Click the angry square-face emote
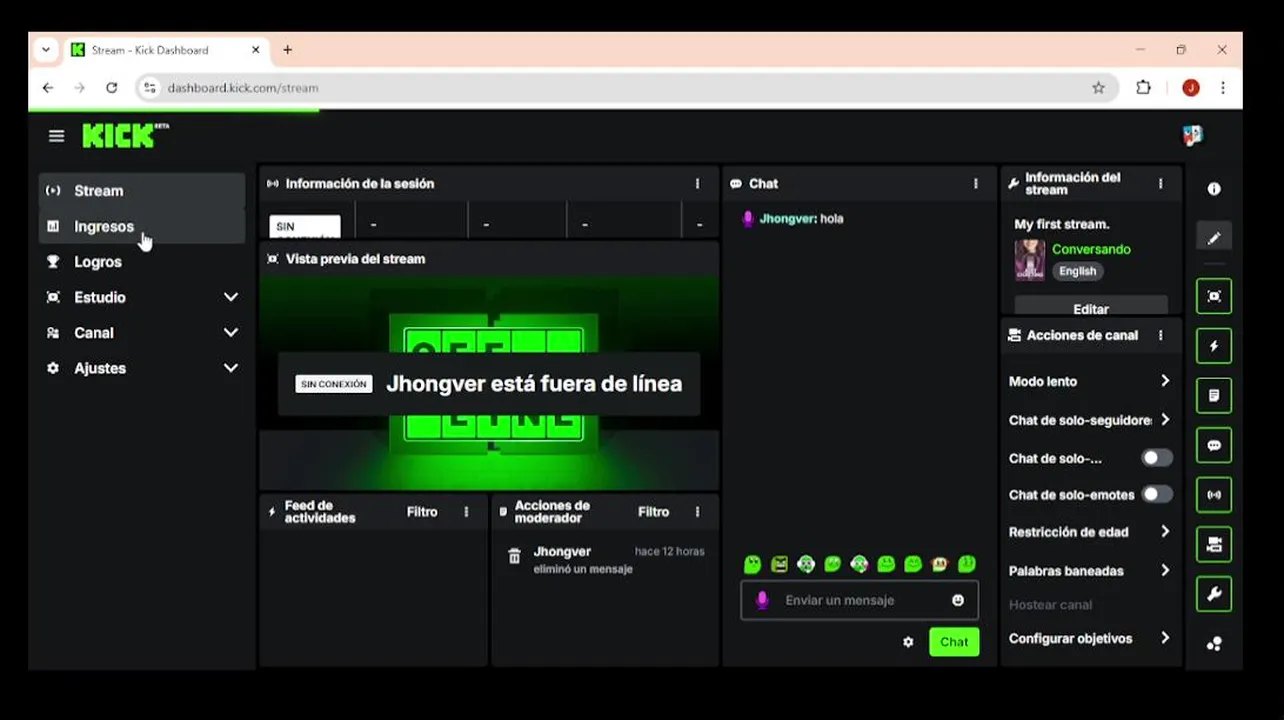Image resolution: width=1284 pixels, height=720 pixels. click(779, 564)
